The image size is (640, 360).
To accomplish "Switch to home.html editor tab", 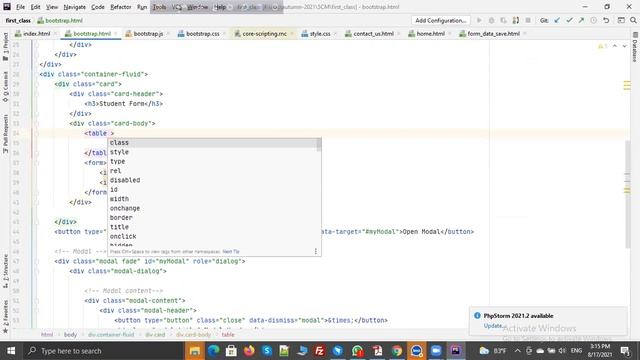I will 430,34.
